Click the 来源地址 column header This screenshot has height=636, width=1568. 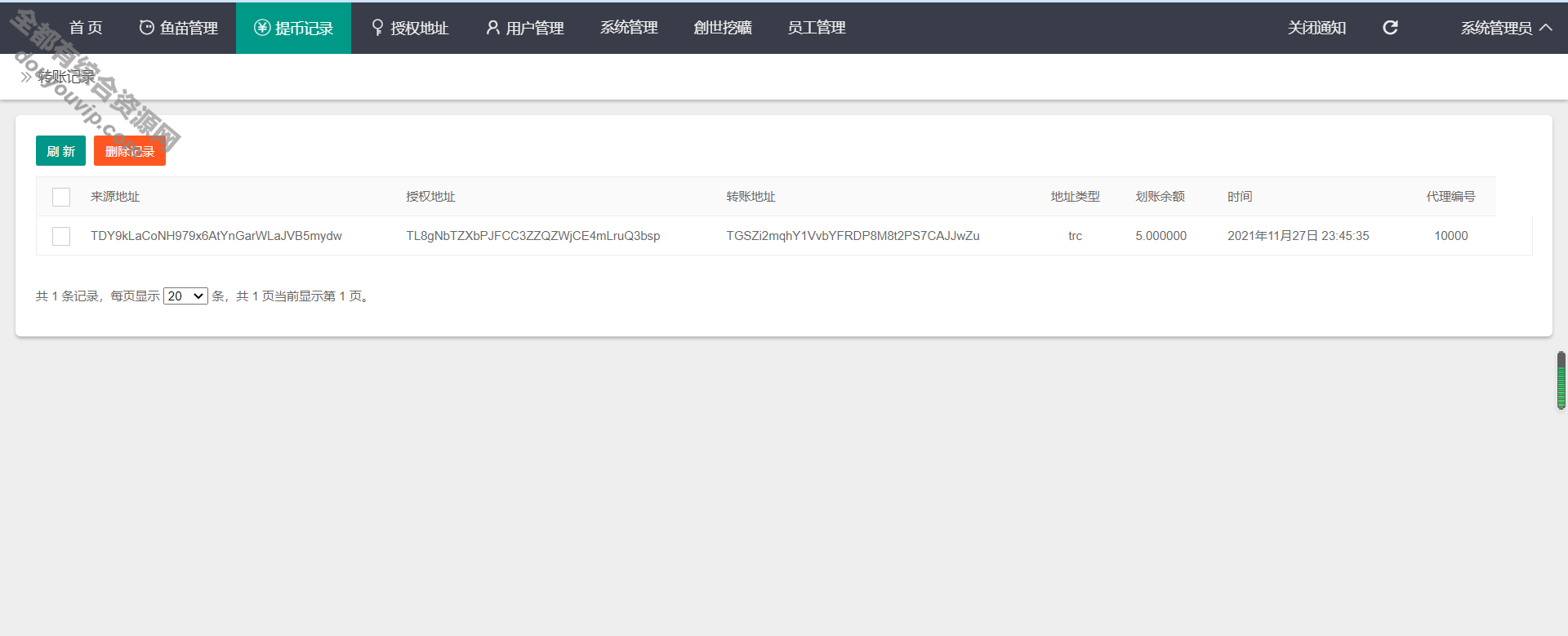[115, 197]
